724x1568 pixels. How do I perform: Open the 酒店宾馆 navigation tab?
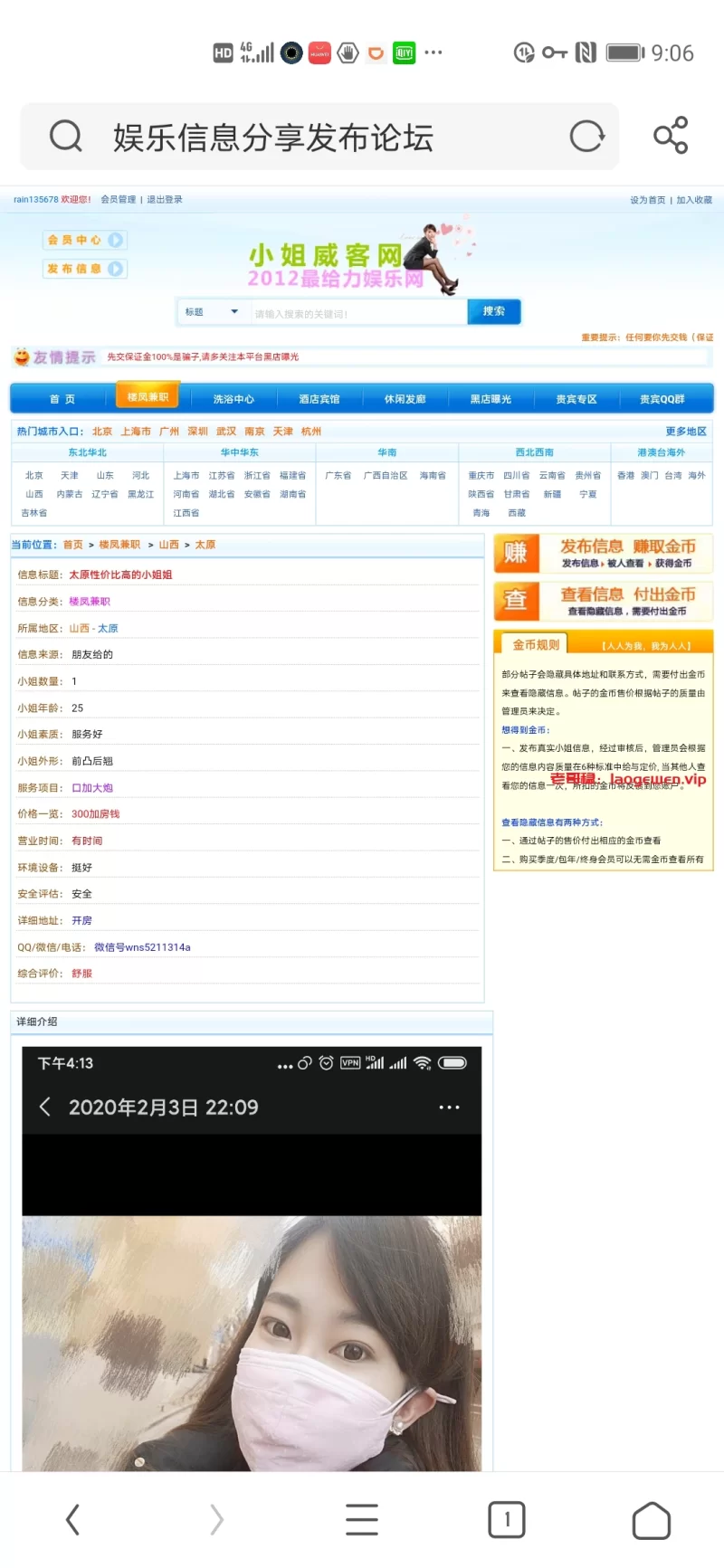(x=319, y=399)
